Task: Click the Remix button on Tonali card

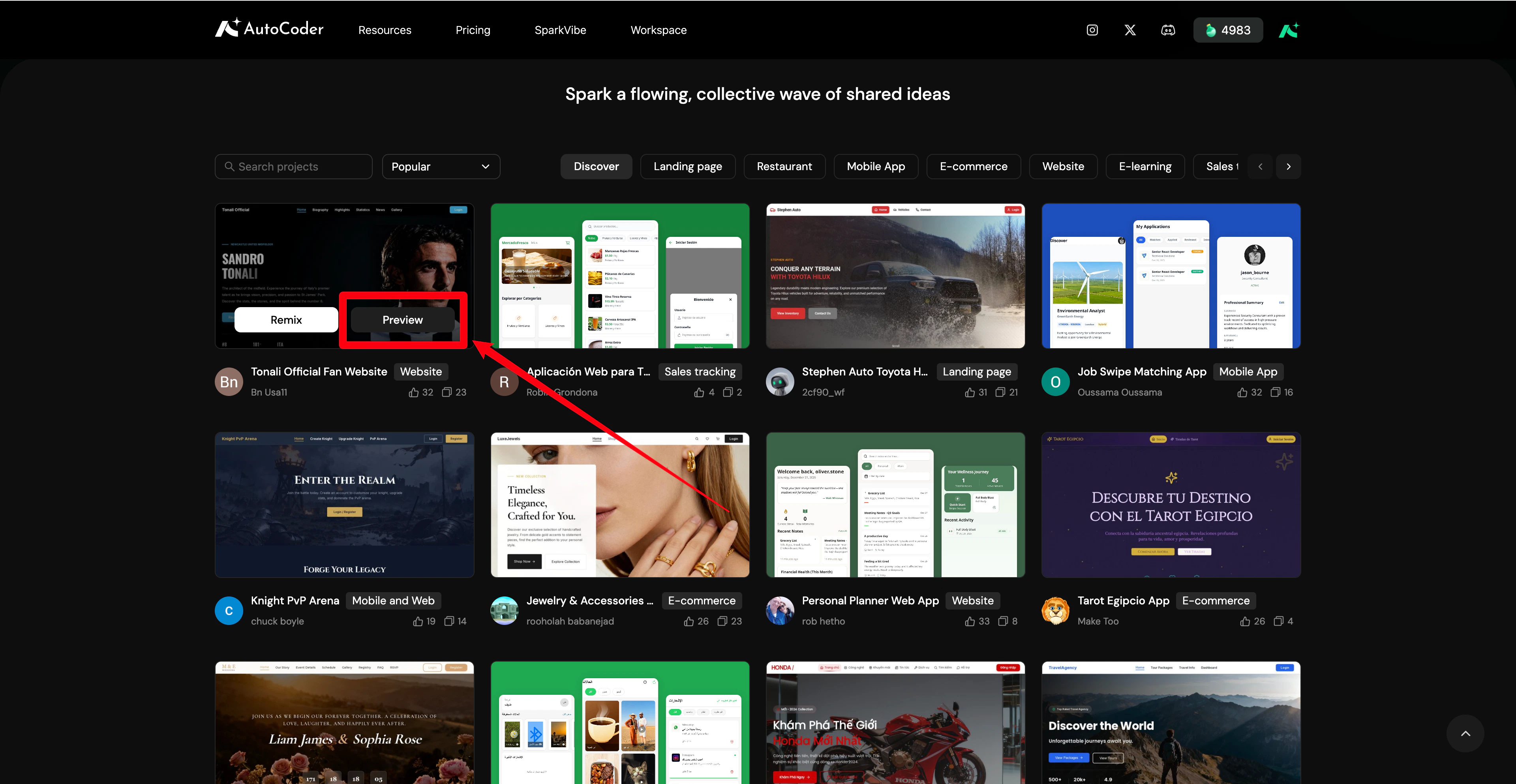Action: 286,320
